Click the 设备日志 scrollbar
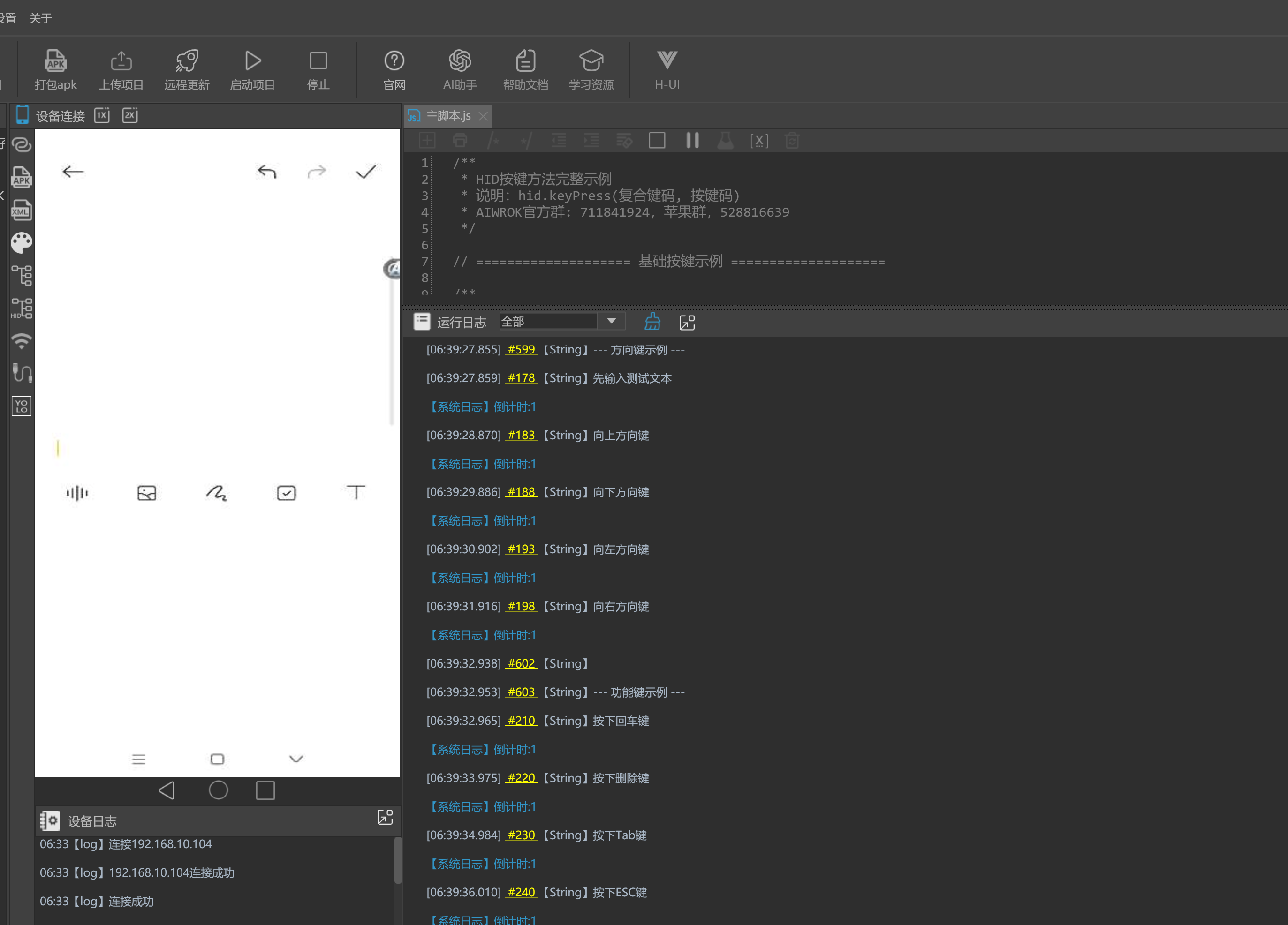Viewport: 1288px width, 925px height. [398, 860]
